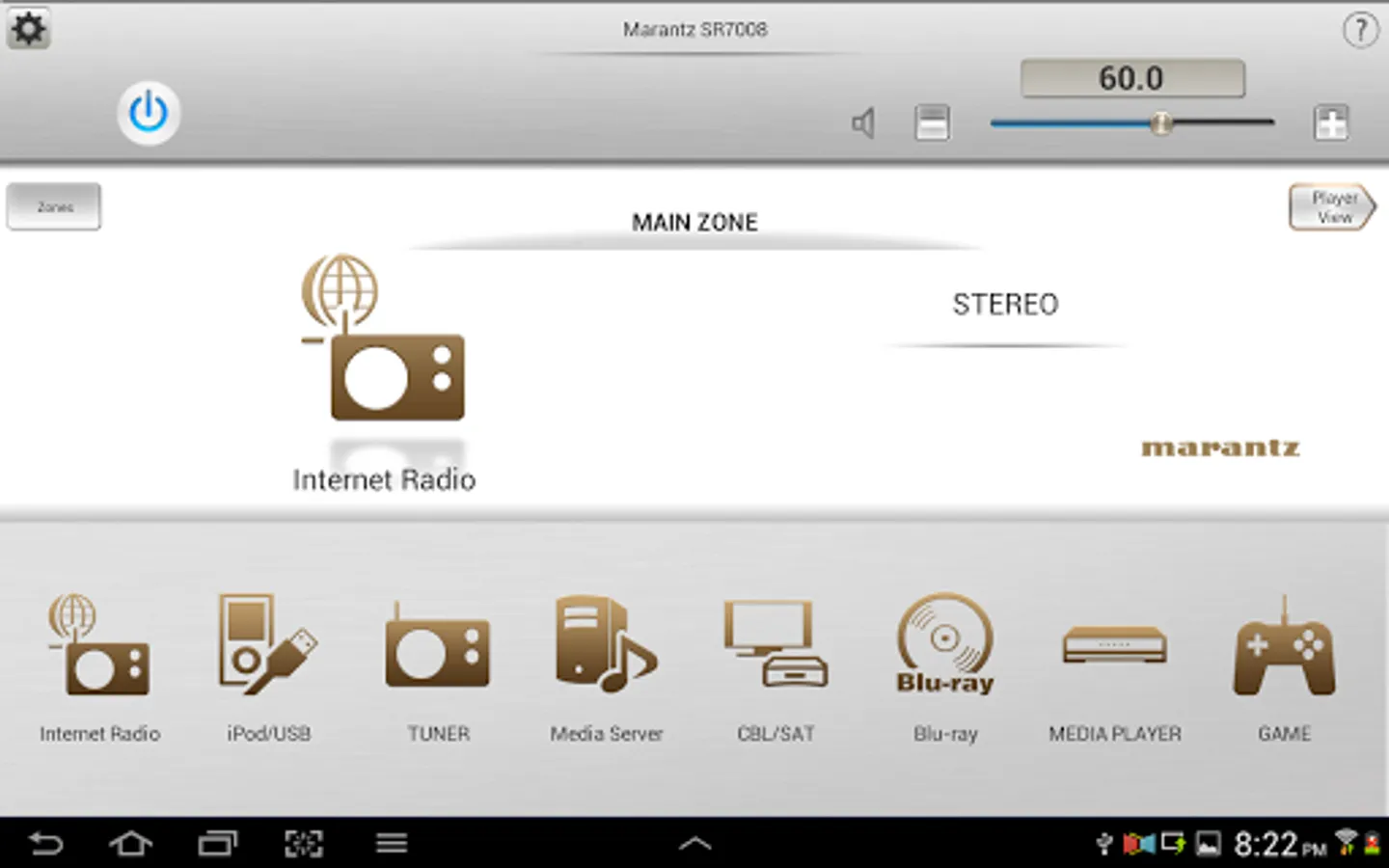Switch to Player View
1389x868 pixels.
coord(1333,206)
